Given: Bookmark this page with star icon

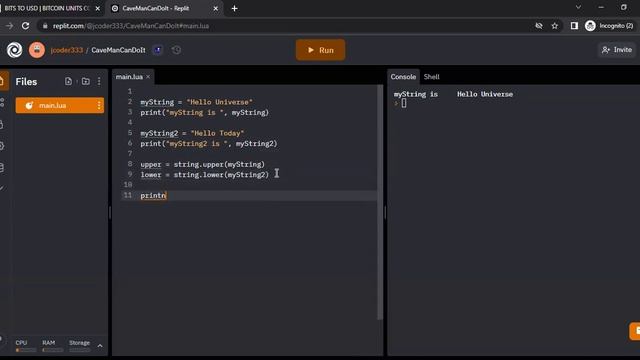Looking at the screenshot, I should [x=555, y=26].
